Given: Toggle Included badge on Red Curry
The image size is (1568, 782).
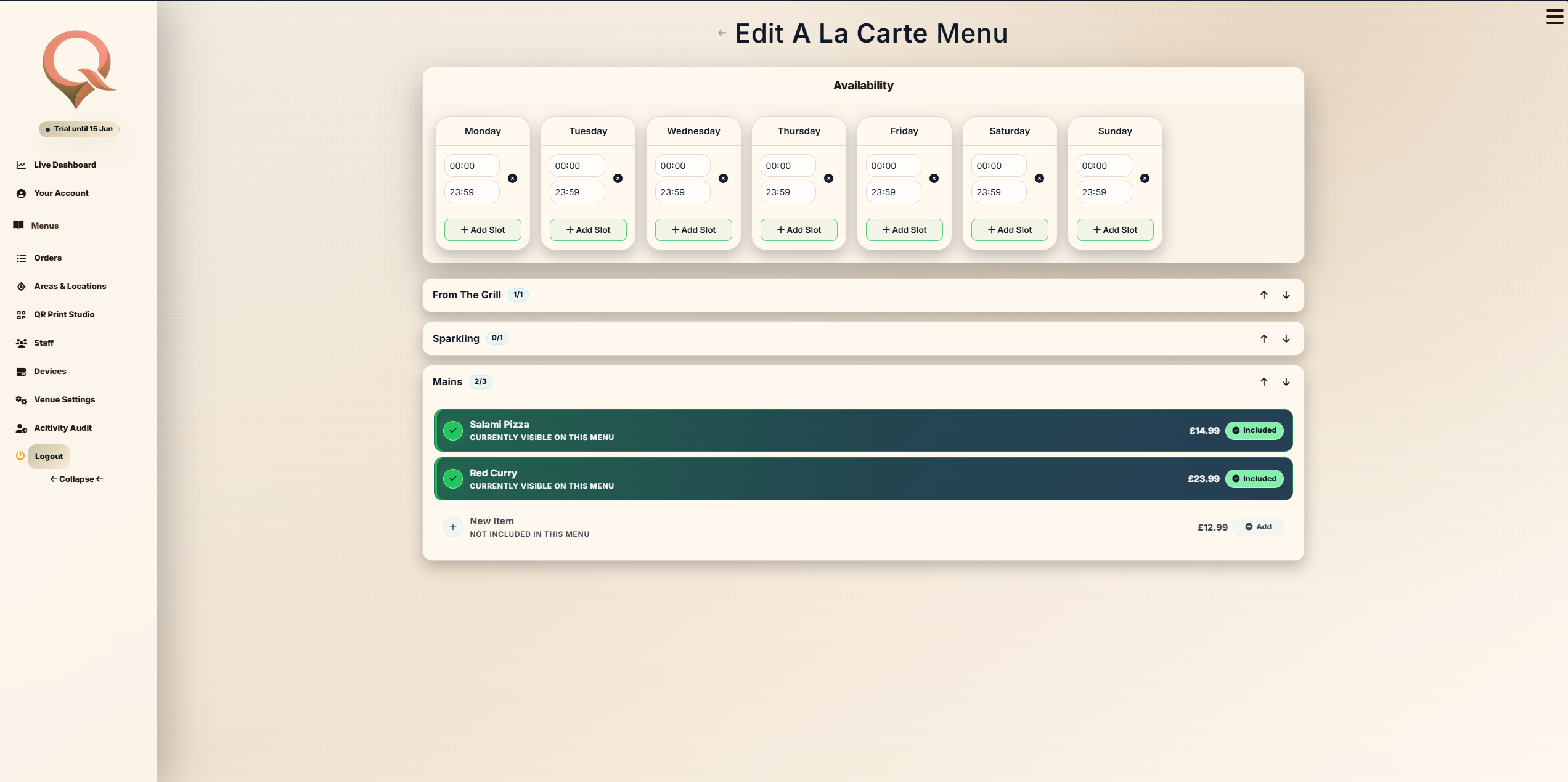Looking at the screenshot, I should (x=1254, y=479).
